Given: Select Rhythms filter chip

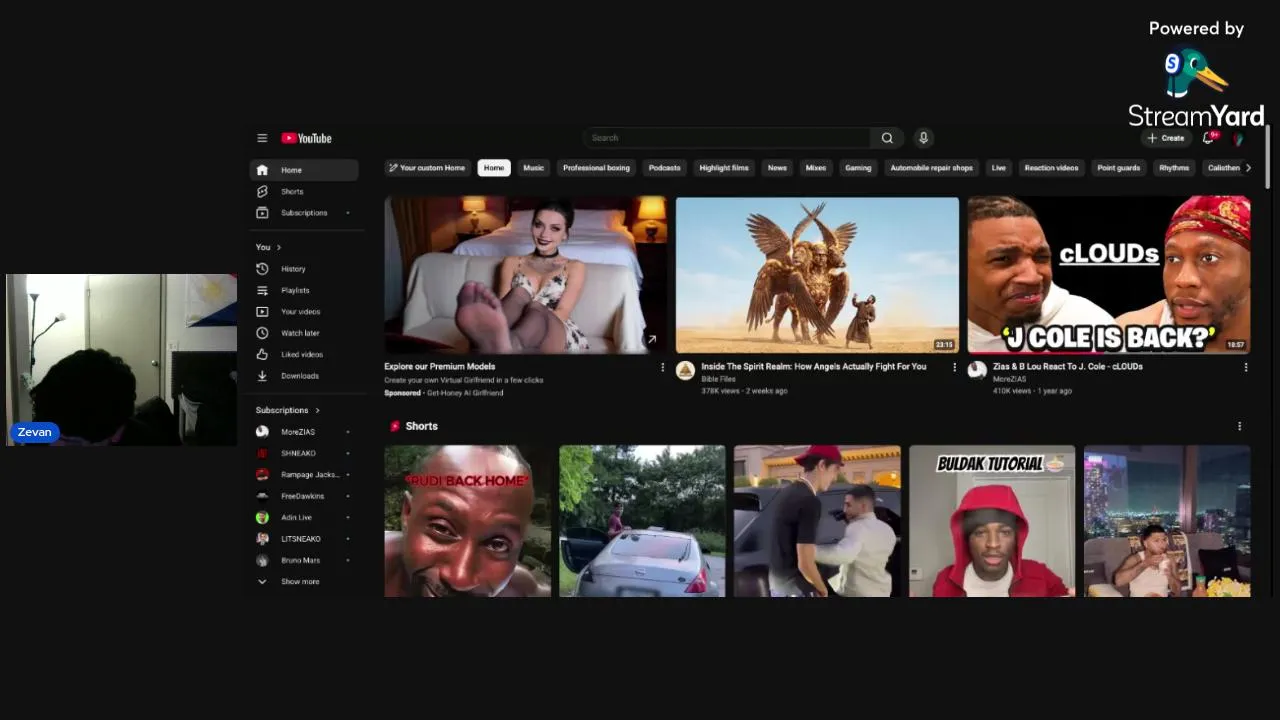Looking at the screenshot, I should [1174, 168].
